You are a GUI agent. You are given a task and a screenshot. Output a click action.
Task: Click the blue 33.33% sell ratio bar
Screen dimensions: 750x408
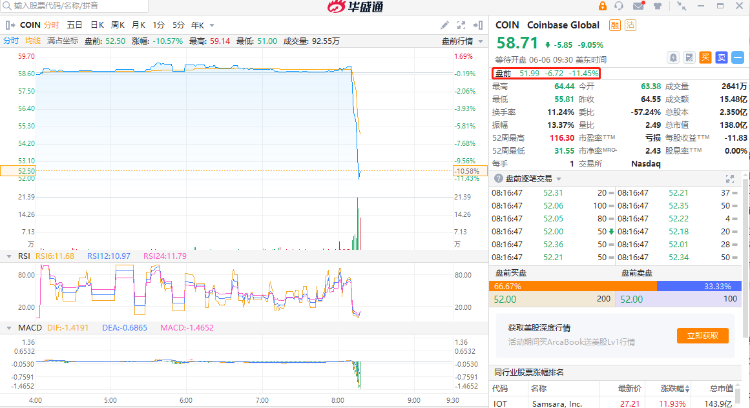(x=699, y=286)
